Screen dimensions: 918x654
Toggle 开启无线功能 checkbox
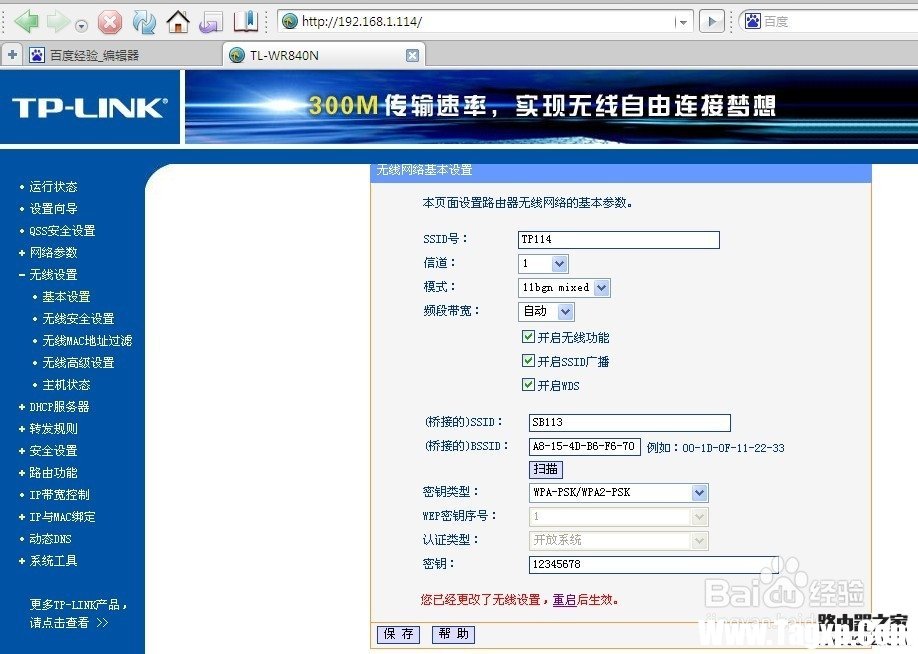click(528, 337)
